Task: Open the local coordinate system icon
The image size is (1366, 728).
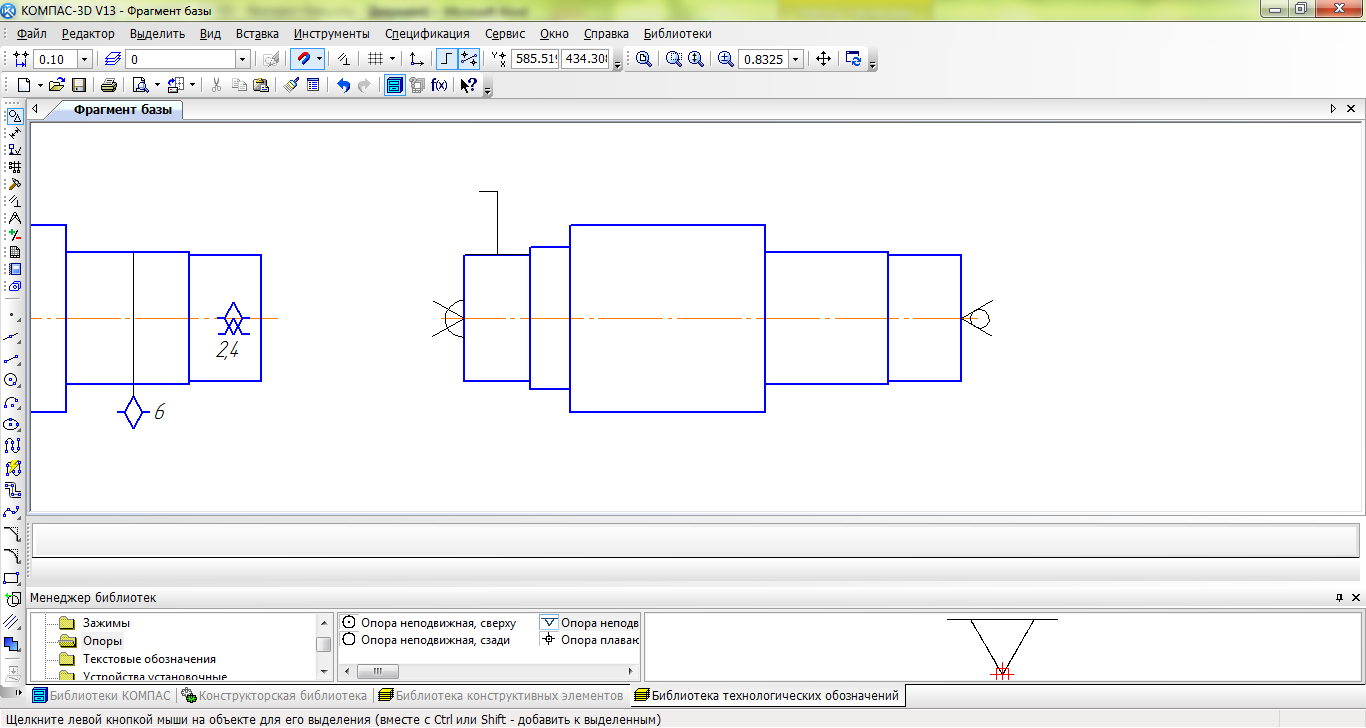Action: point(417,59)
